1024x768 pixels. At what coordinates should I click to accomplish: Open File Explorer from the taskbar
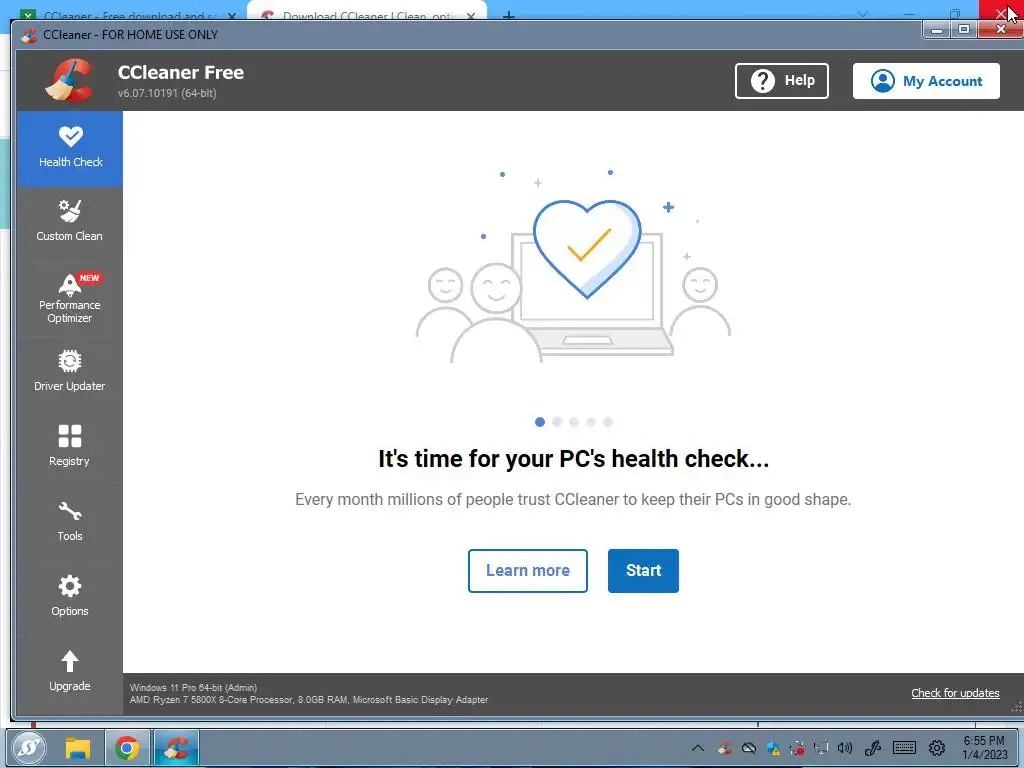pyautogui.click(x=78, y=748)
